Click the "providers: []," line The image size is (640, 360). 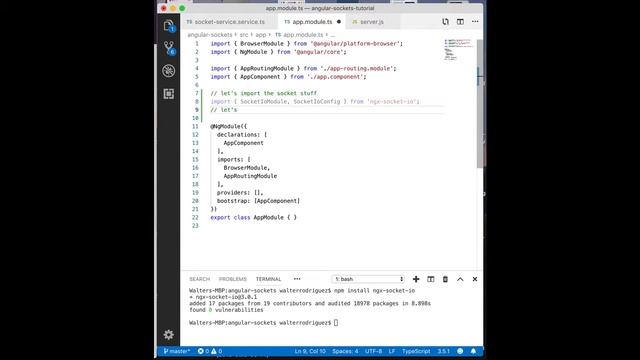coord(240,193)
